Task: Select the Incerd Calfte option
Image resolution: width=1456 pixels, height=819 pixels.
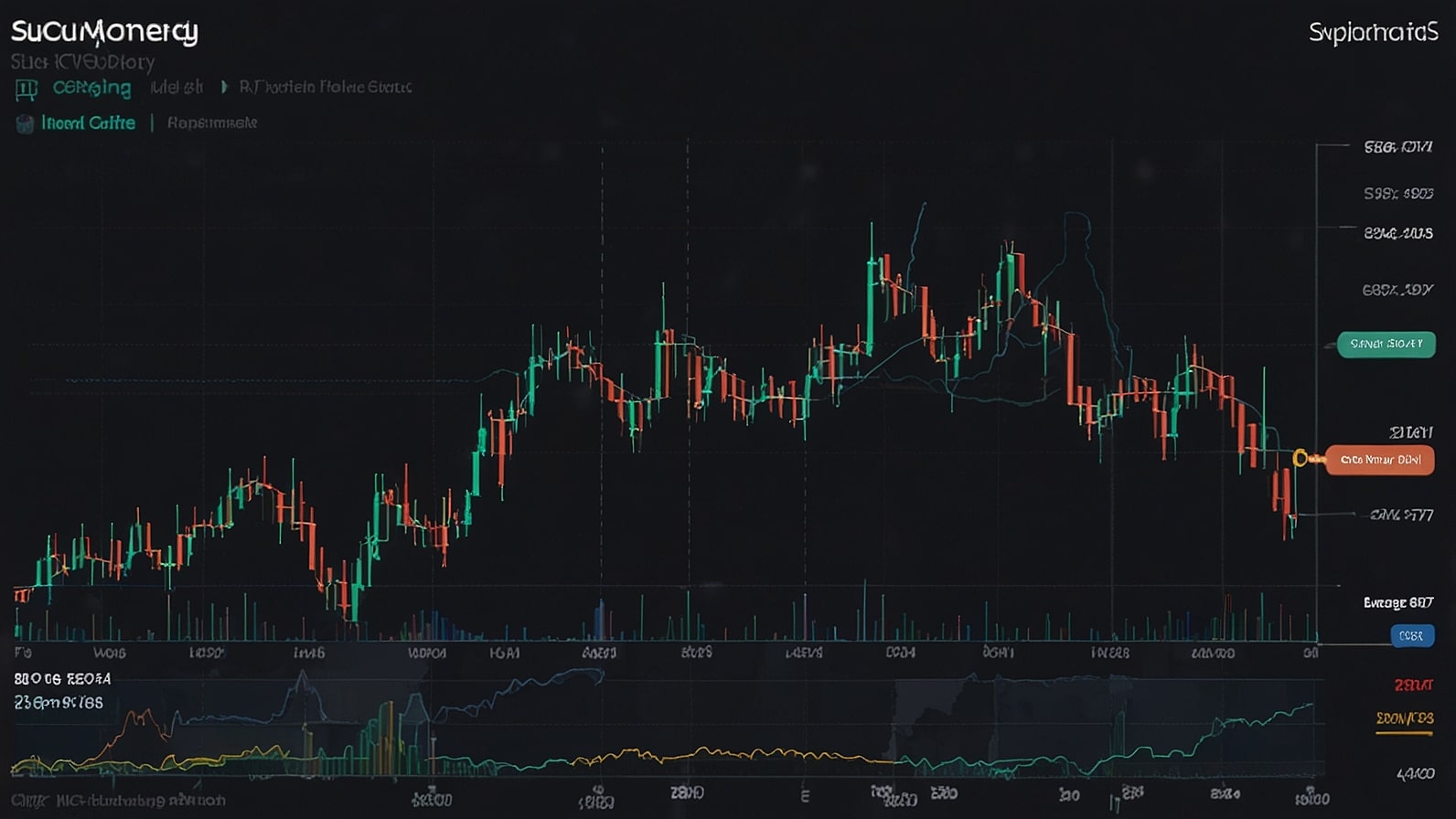Action: (88, 122)
